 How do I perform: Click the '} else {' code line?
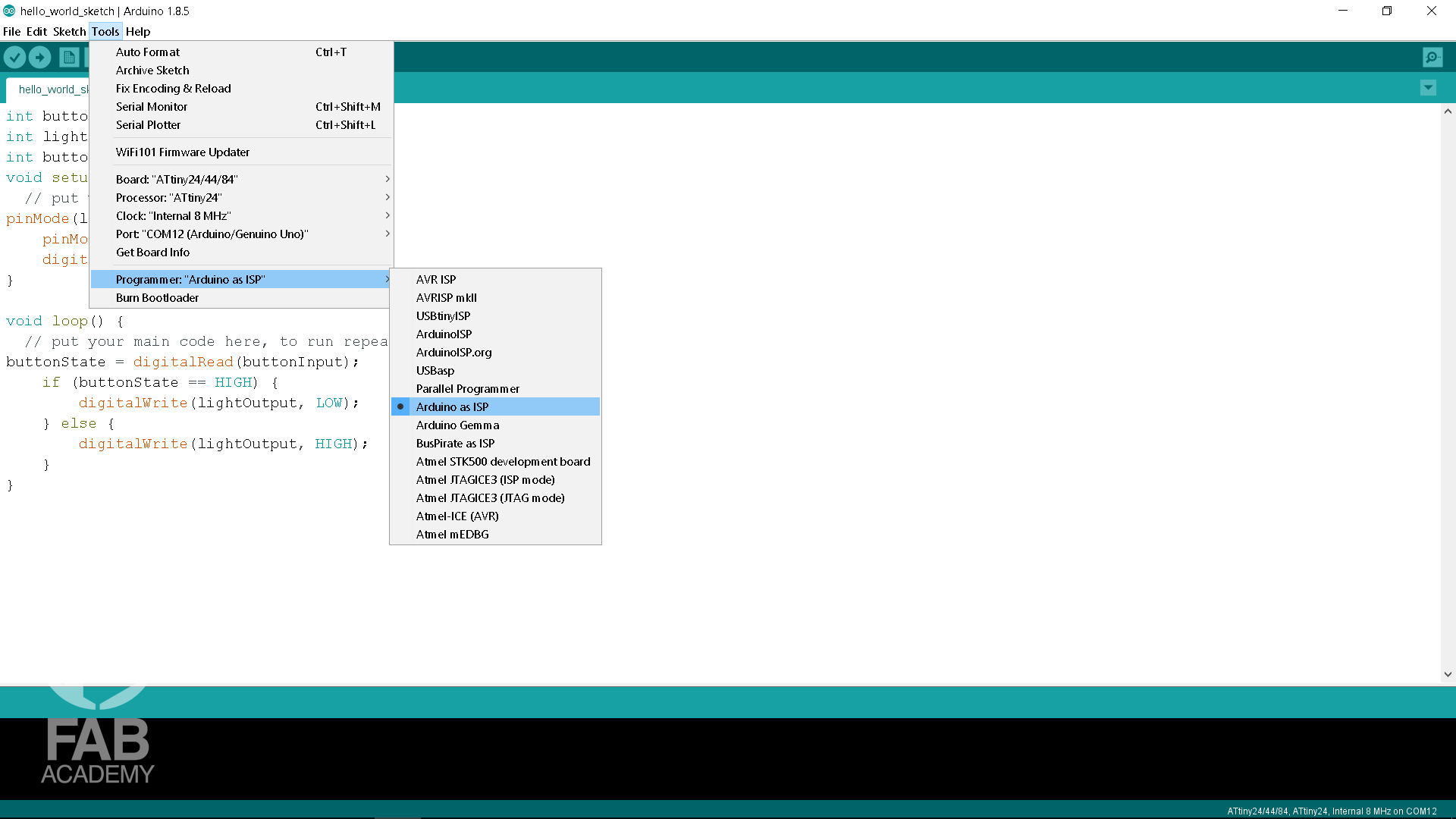[x=79, y=423]
